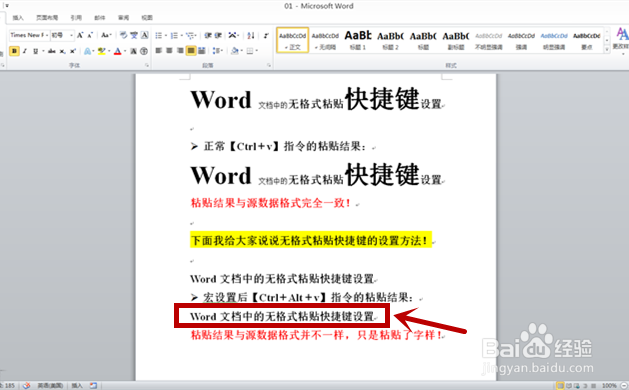Open the highlight color dropdown arrow

click(109, 51)
